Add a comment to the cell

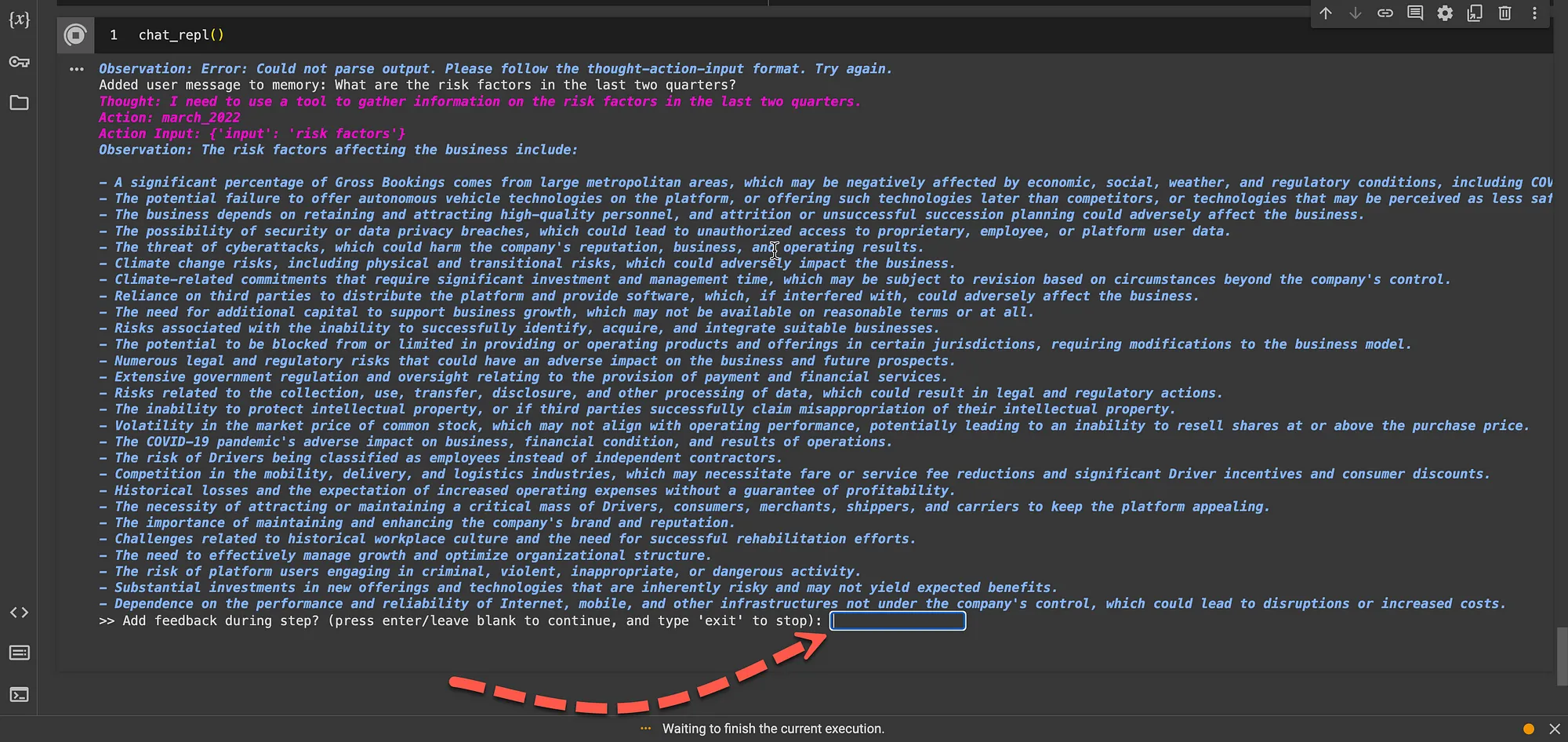click(1415, 13)
